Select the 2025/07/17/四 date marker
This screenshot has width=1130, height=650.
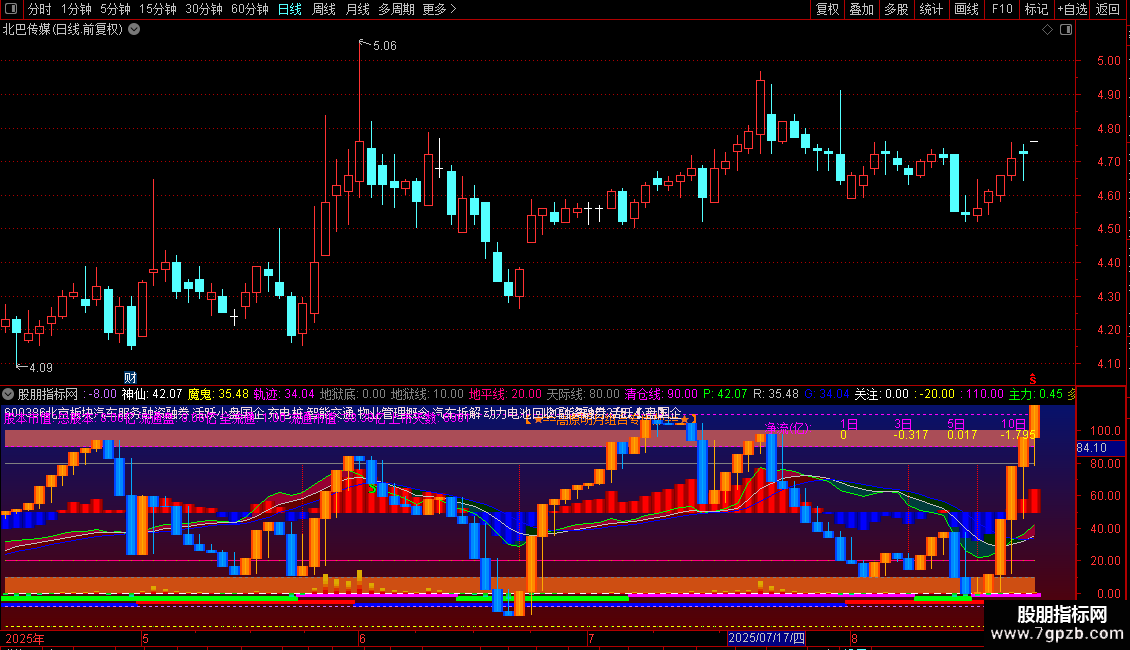(x=766, y=638)
